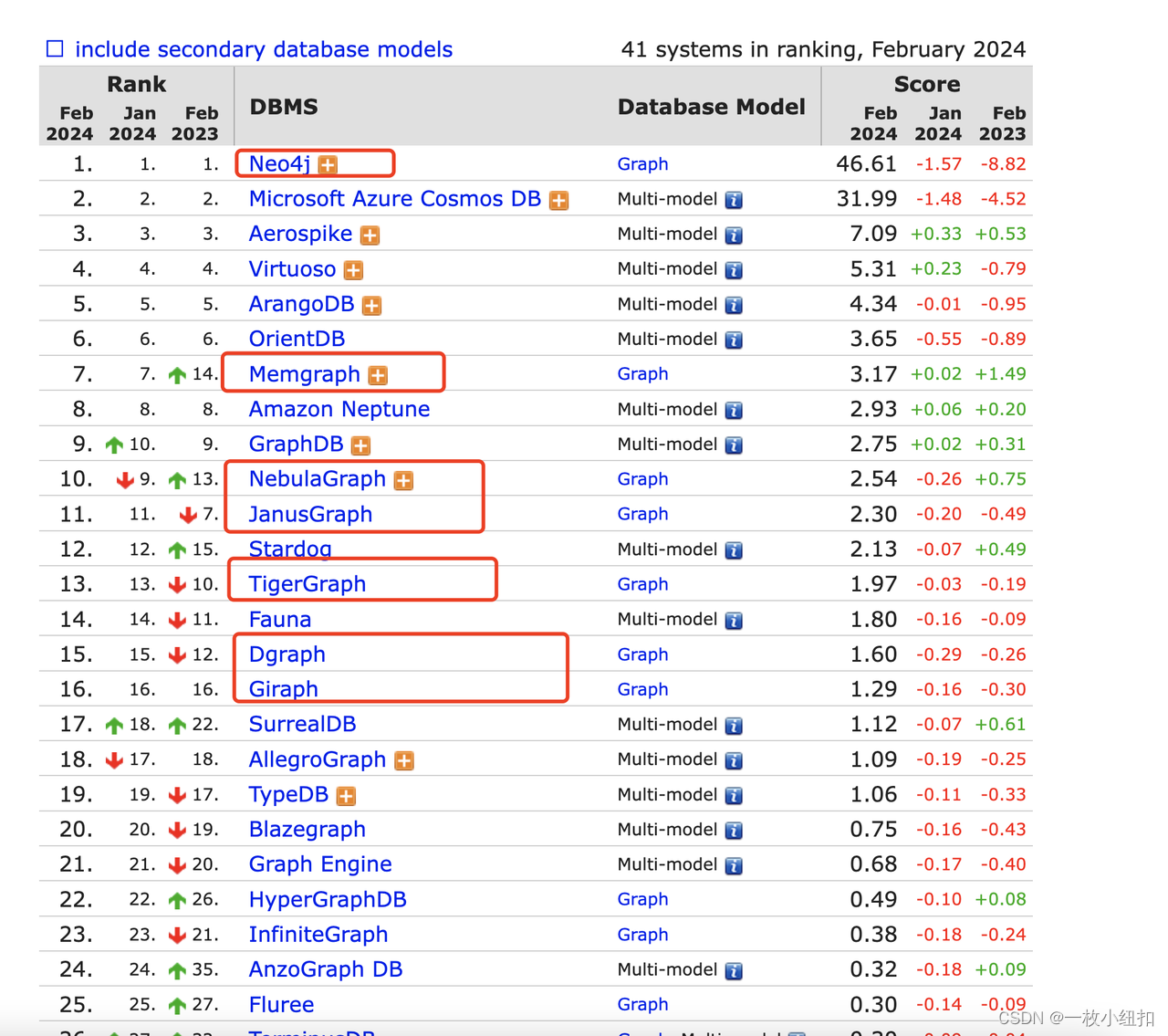Tick the include secondary database models checkbox
The height and width of the screenshot is (1036, 1168).
(x=55, y=48)
